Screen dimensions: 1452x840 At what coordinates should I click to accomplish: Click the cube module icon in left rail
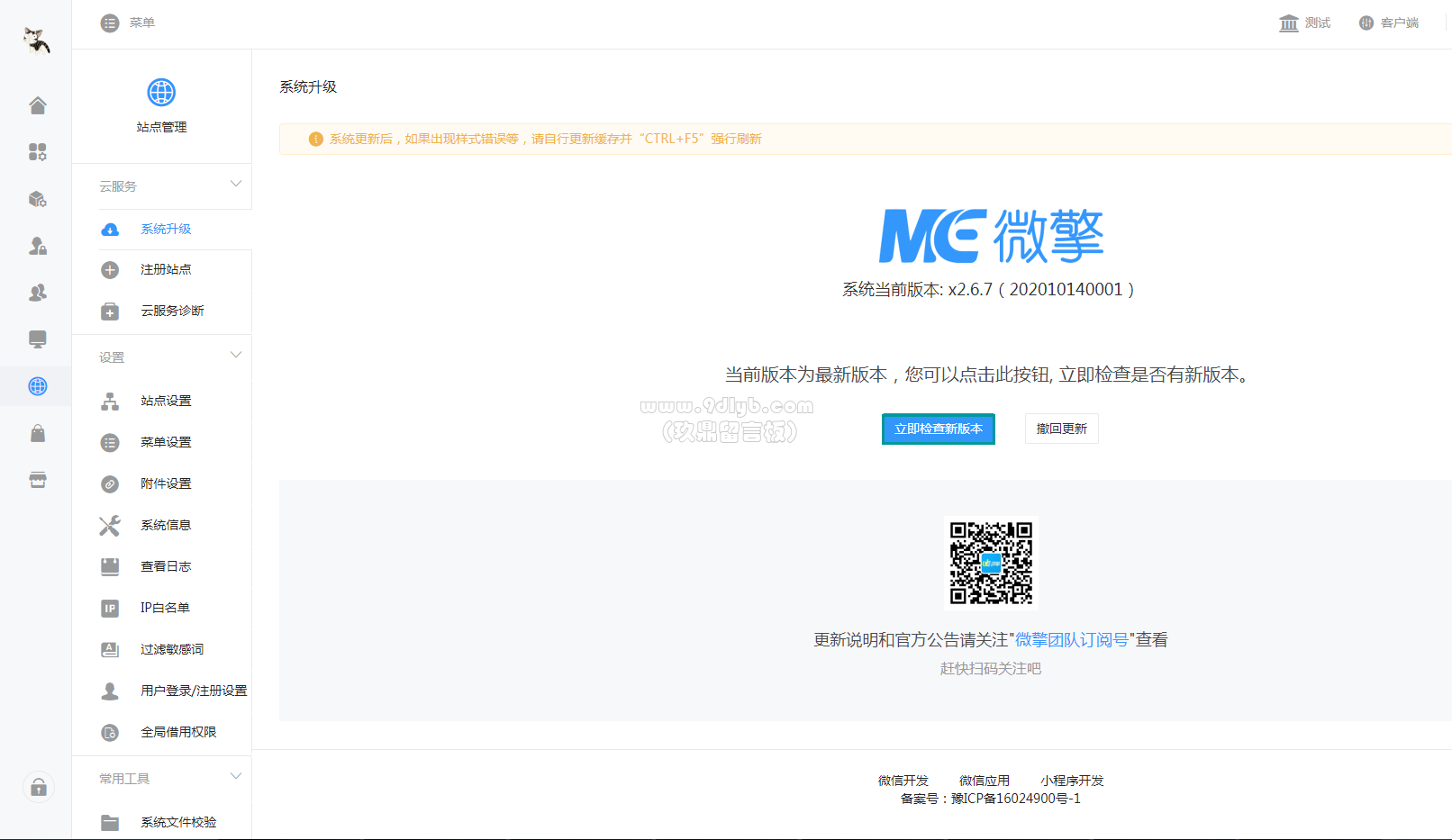pyautogui.click(x=37, y=199)
